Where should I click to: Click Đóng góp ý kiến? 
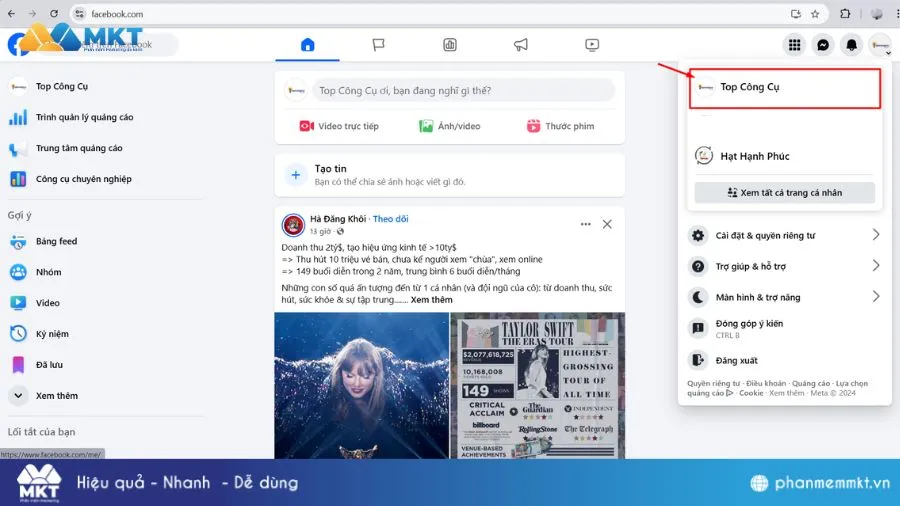pyautogui.click(x=785, y=328)
